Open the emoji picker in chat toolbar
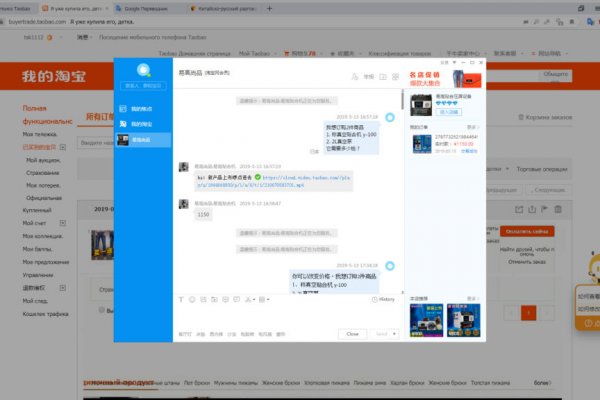Image resolution: width=600 pixels, height=400 pixels. click(x=194, y=299)
